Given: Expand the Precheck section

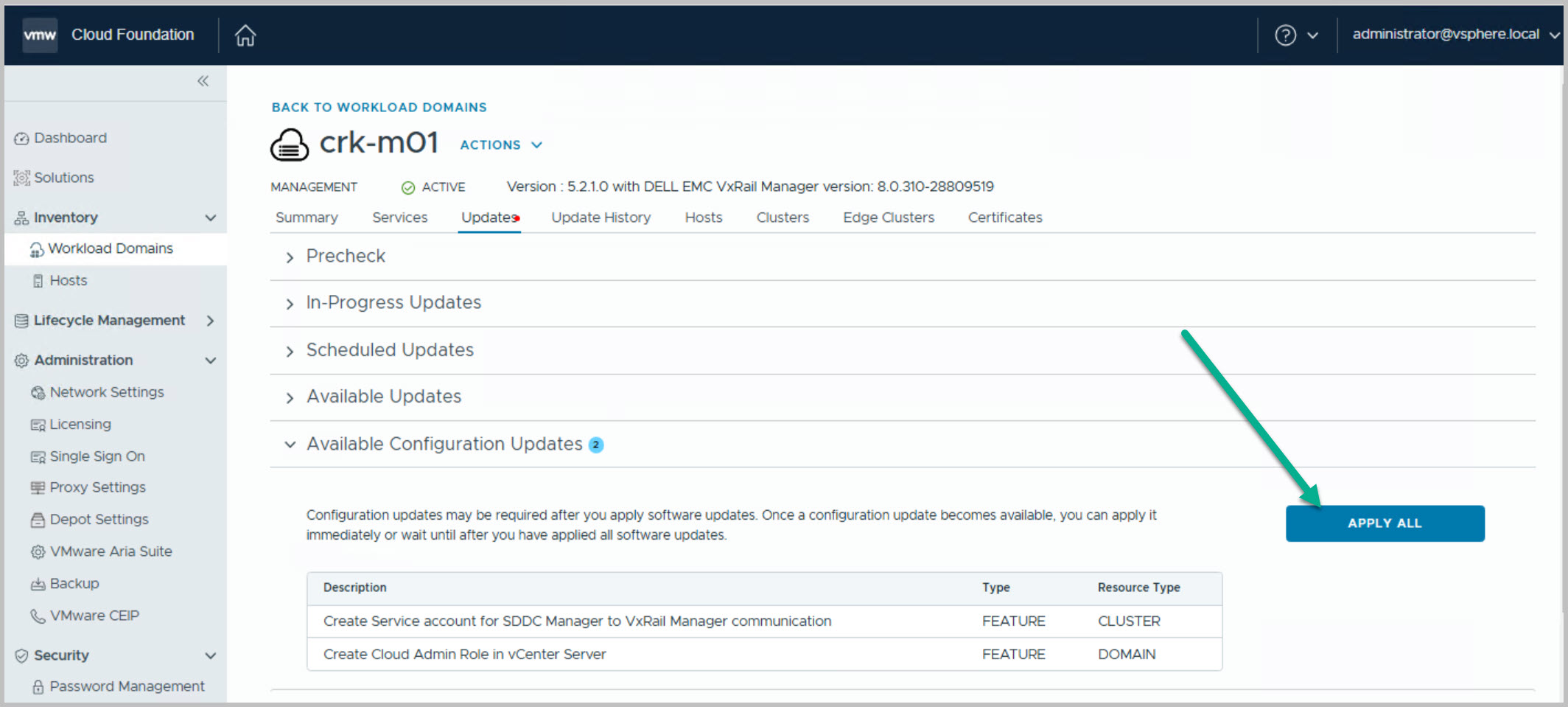Looking at the screenshot, I should pos(346,257).
